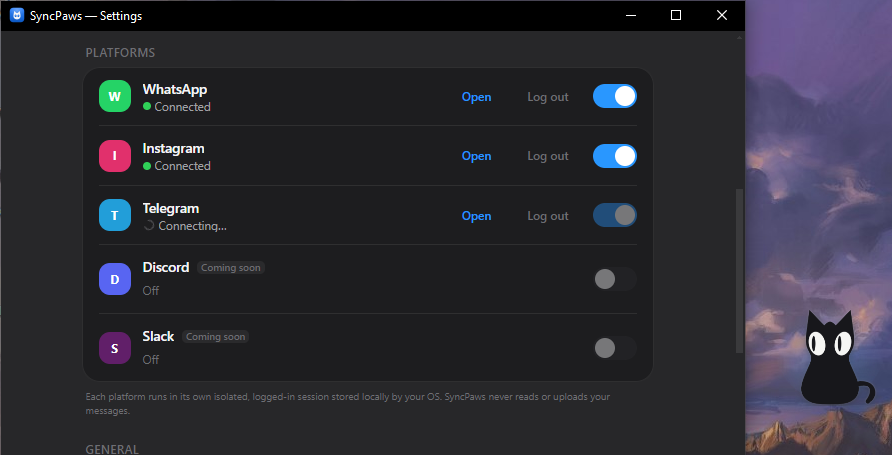892x455 pixels.
Task: Click the green WhatsApp W icon
Action: click(x=115, y=96)
